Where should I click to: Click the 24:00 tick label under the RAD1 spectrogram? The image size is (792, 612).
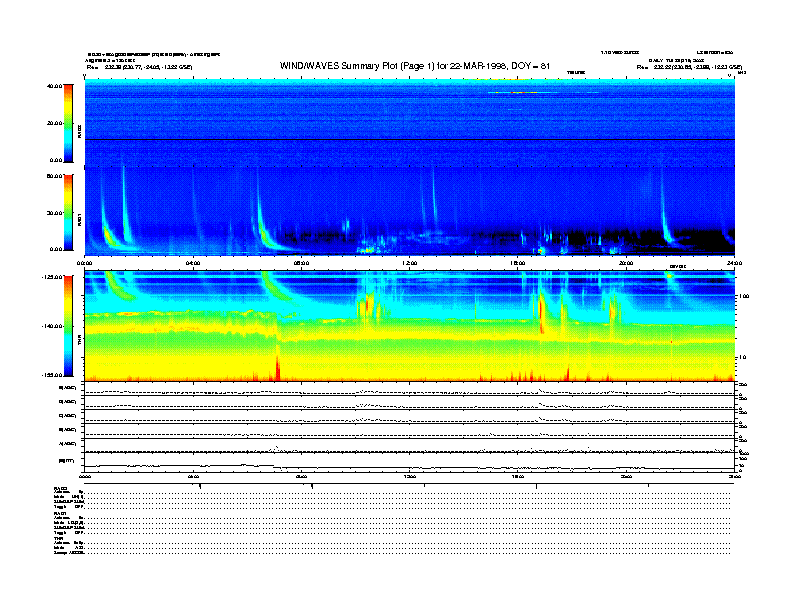734,263
